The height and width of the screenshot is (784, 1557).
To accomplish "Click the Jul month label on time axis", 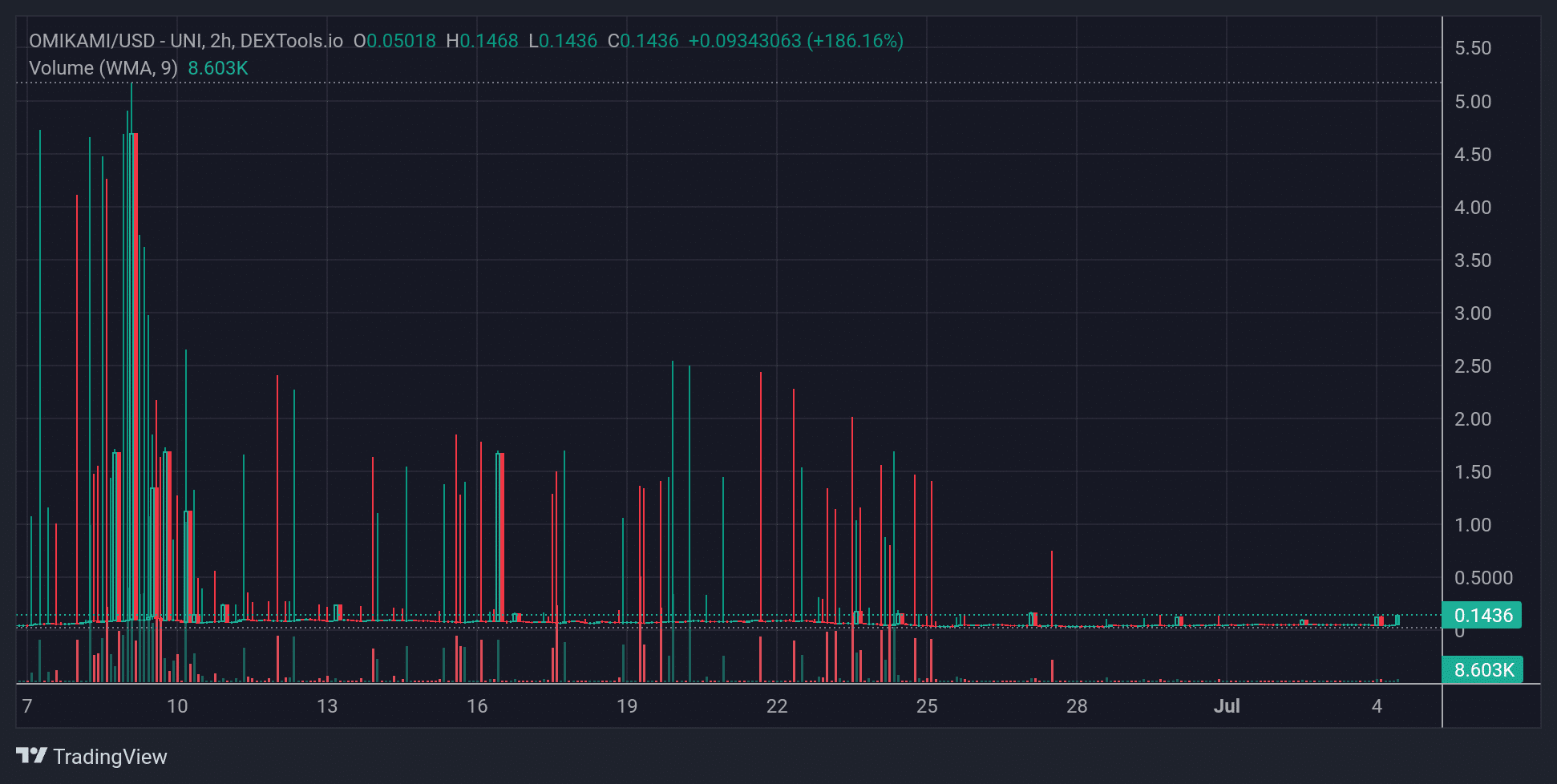I will (1227, 706).
